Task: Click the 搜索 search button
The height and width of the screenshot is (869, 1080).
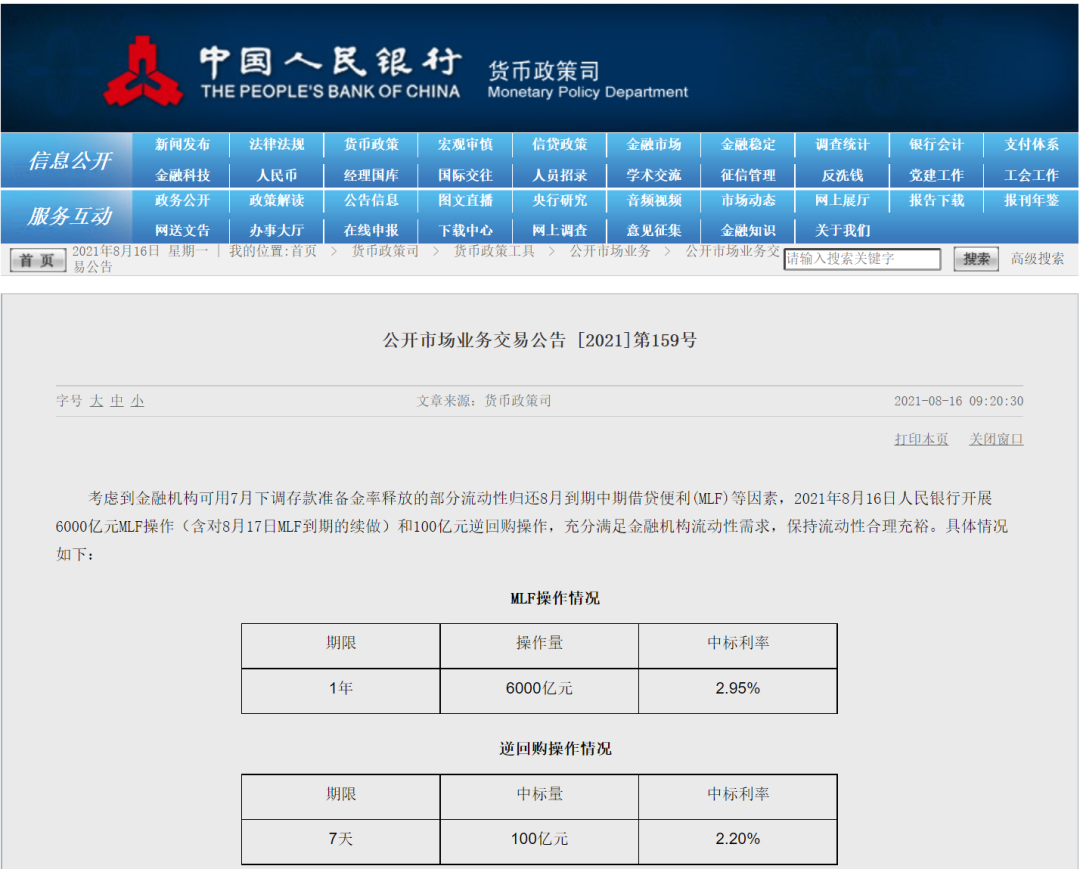Action: [976, 260]
